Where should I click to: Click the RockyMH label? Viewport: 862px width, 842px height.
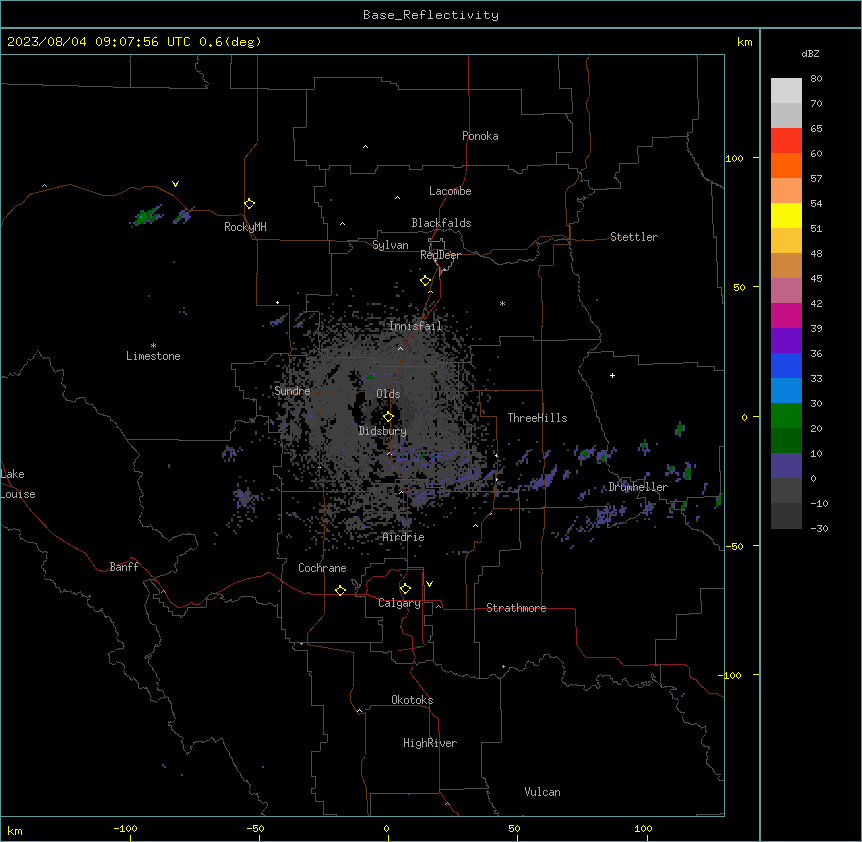pyautogui.click(x=245, y=227)
